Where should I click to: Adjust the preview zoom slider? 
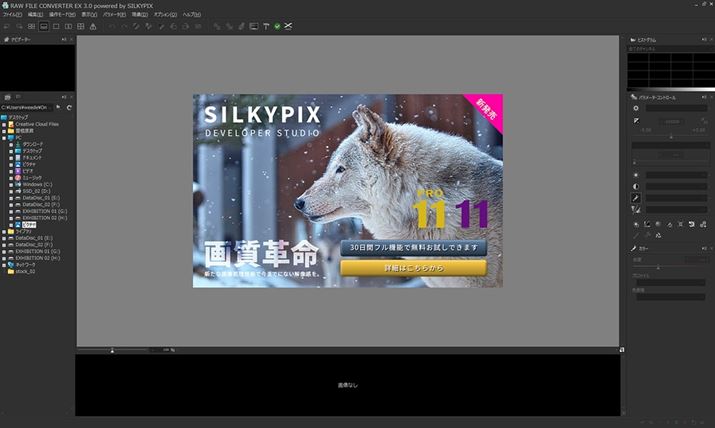112,350
